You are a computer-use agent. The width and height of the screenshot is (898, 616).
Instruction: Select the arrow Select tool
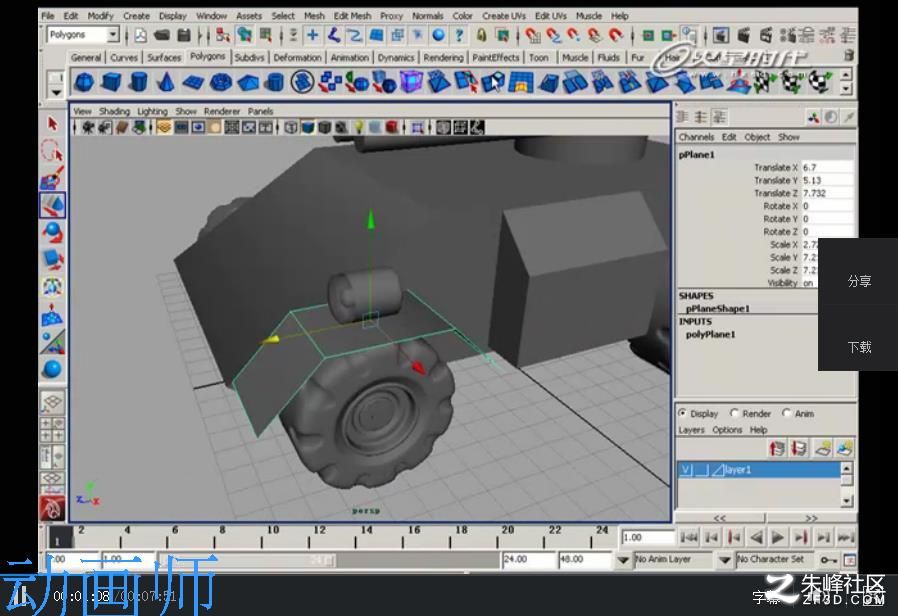(x=53, y=124)
